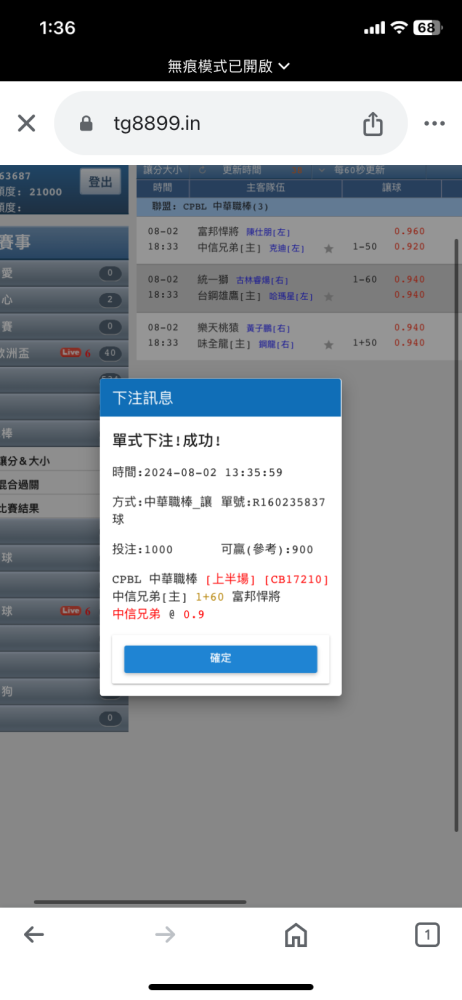Screen dimensions: 462x1000
Task: Select the 混合過關 menu item
Action: click(x=64, y=485)
